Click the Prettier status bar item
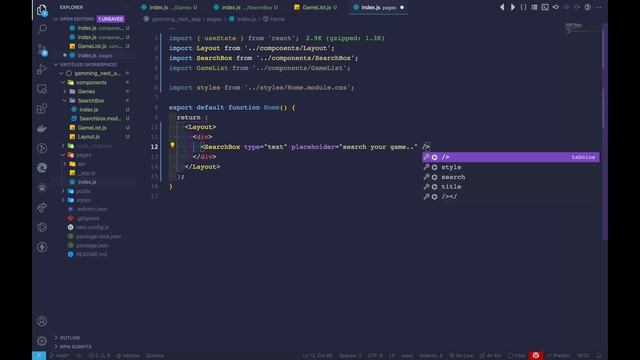 (558, 356)
